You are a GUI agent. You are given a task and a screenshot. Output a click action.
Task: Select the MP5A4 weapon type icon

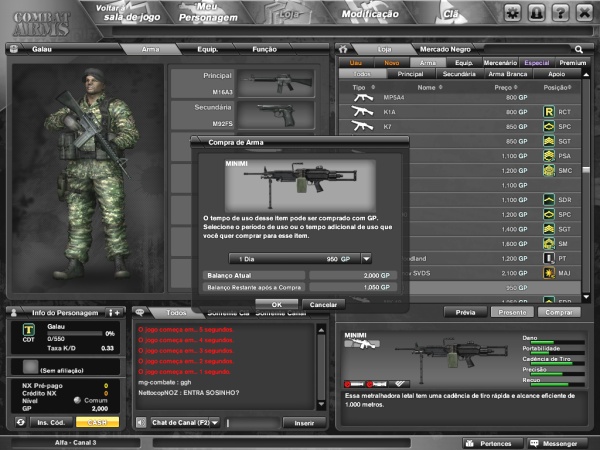[x=363, y=98]
